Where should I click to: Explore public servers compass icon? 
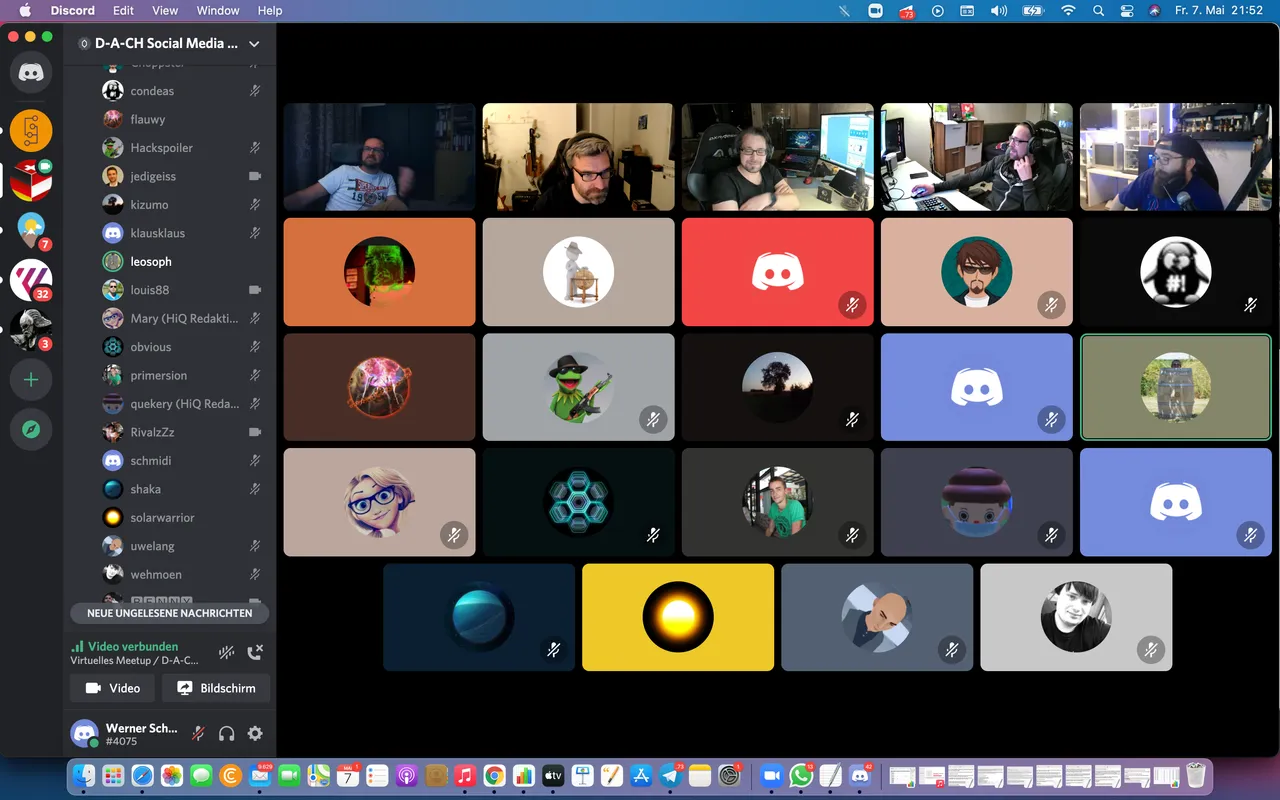pyautogui.click(x=31, y=429)
